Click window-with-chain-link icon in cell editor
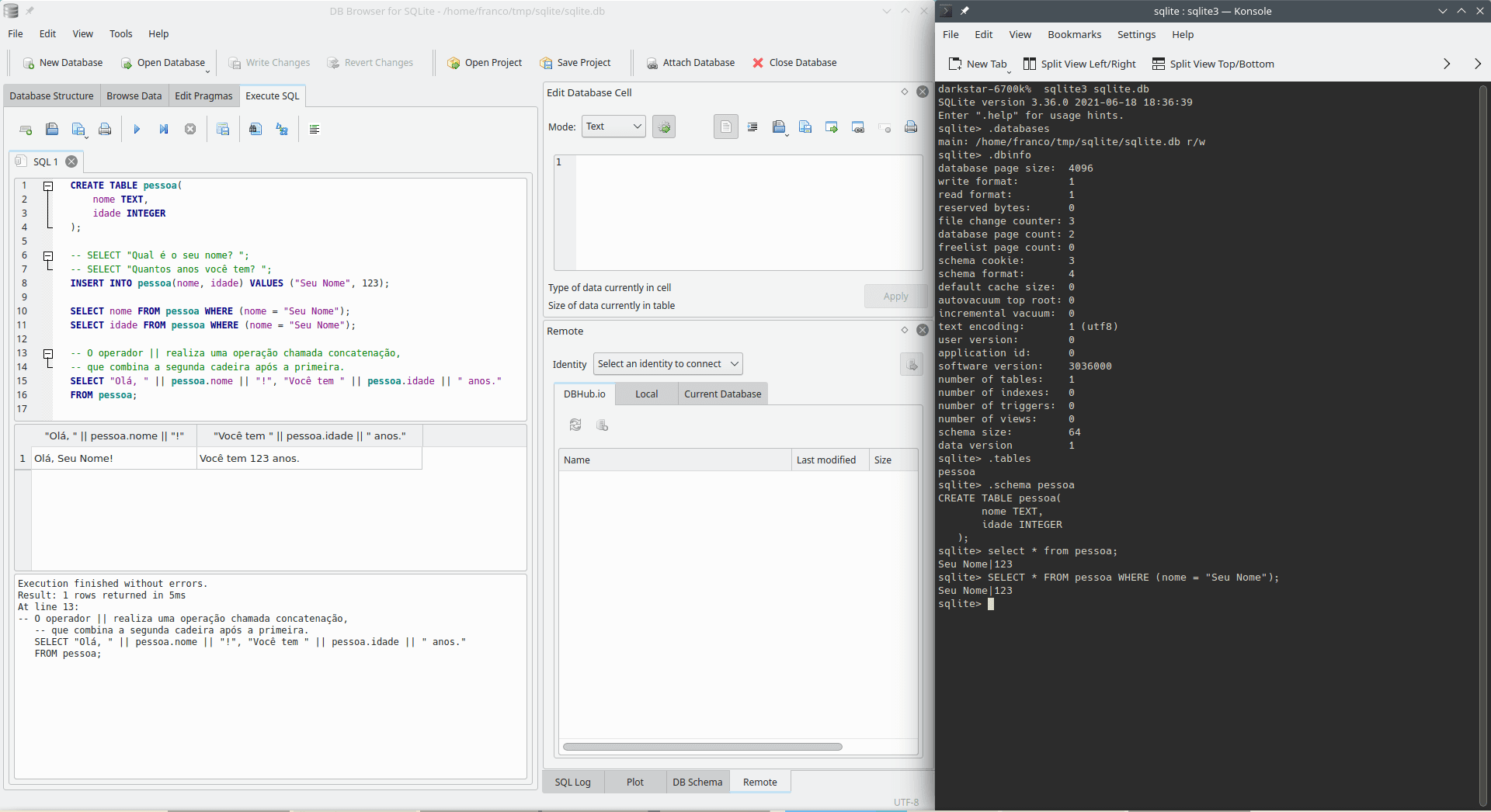1491x812 pixels. point(858,127)
